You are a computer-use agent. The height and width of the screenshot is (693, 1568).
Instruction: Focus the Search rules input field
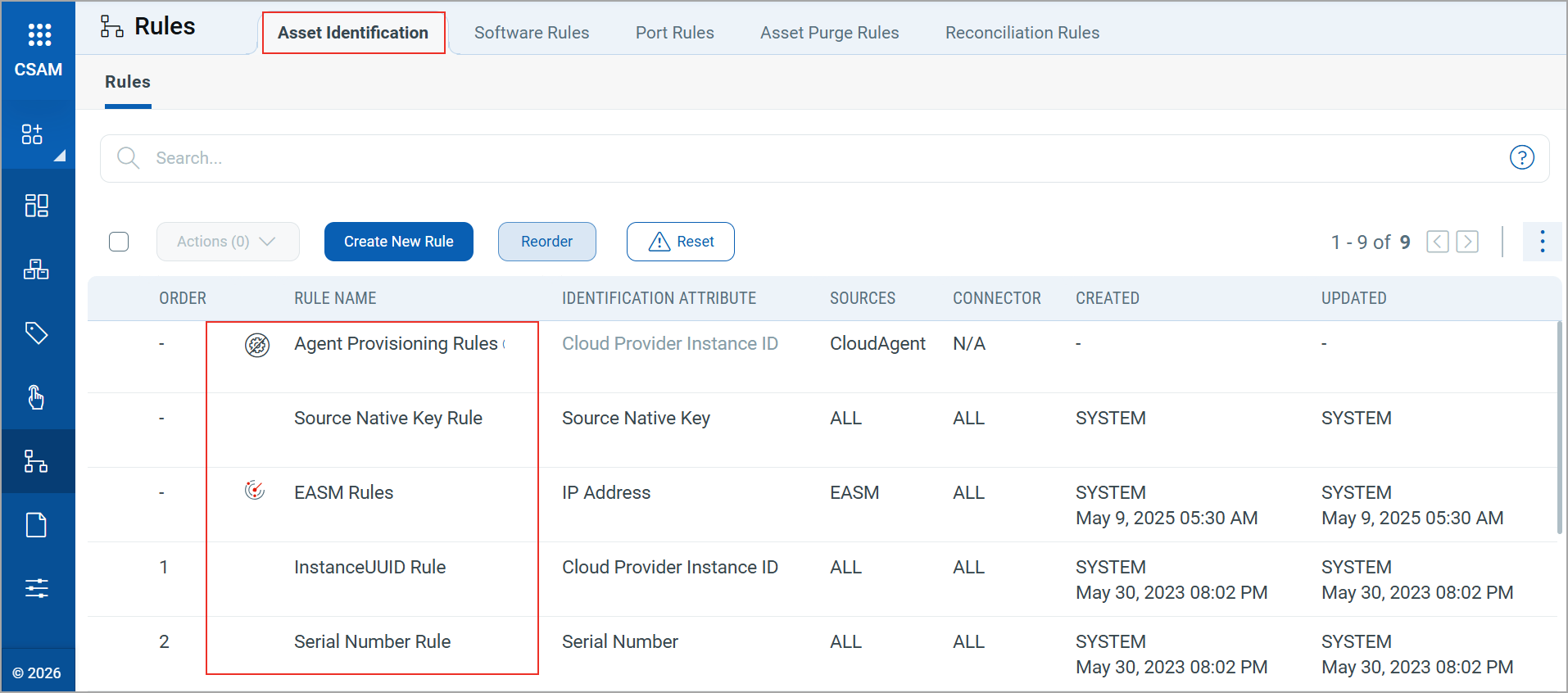click(824, 158)
